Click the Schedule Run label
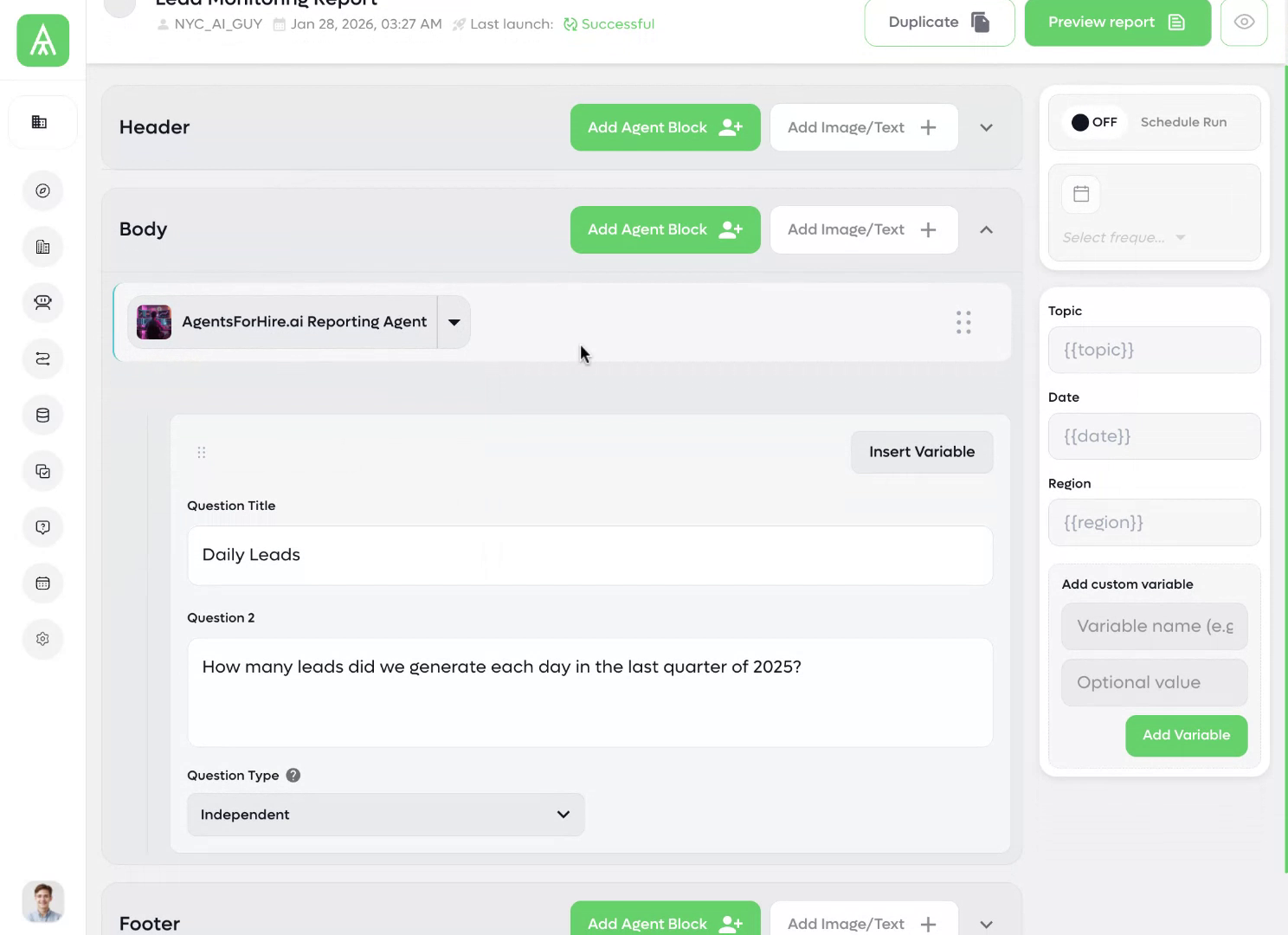Screen dimensions: 1288x935 pos(1183,122)
